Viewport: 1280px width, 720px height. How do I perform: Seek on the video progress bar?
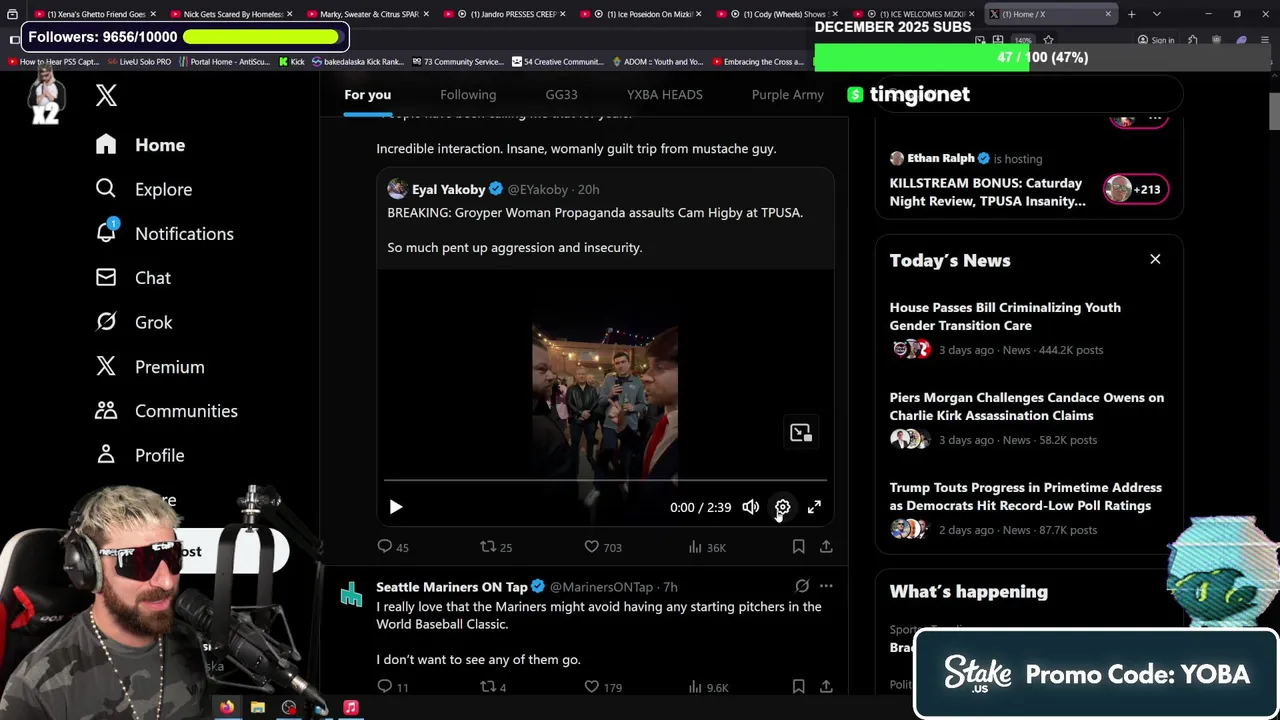click(x=605, y=480)
